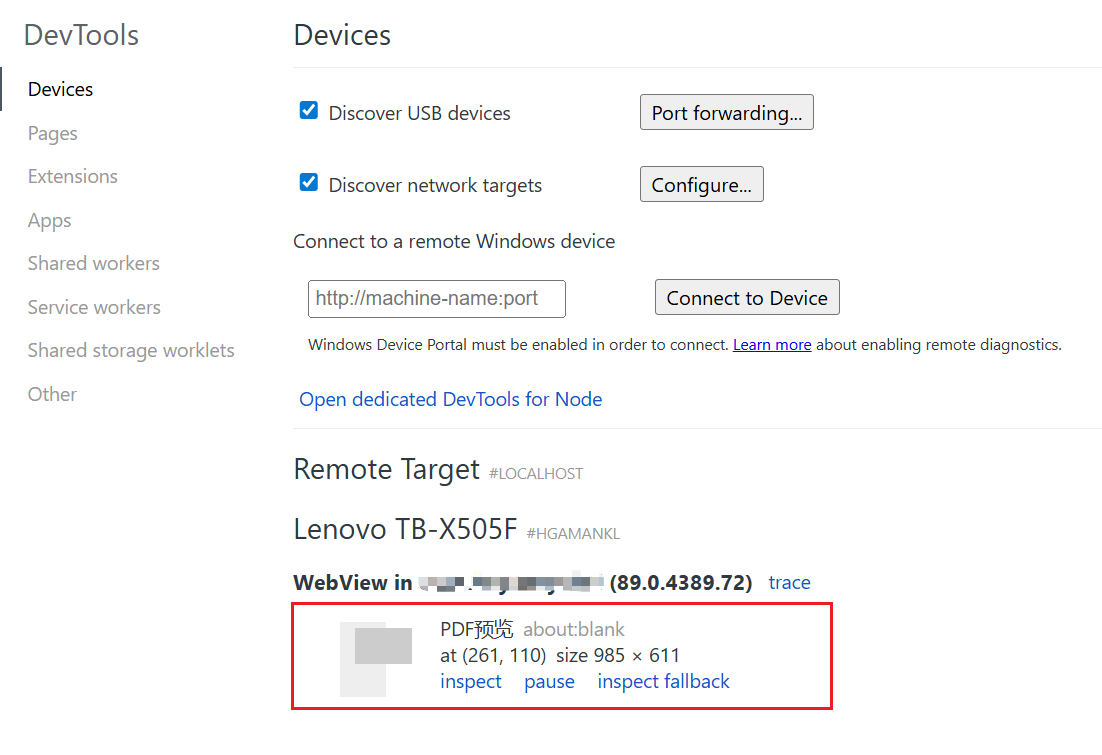Viewport: 1102px width, 755px height.
Task: Uncheck Discover network targets checkbox
Action: [x=309, y=183]
